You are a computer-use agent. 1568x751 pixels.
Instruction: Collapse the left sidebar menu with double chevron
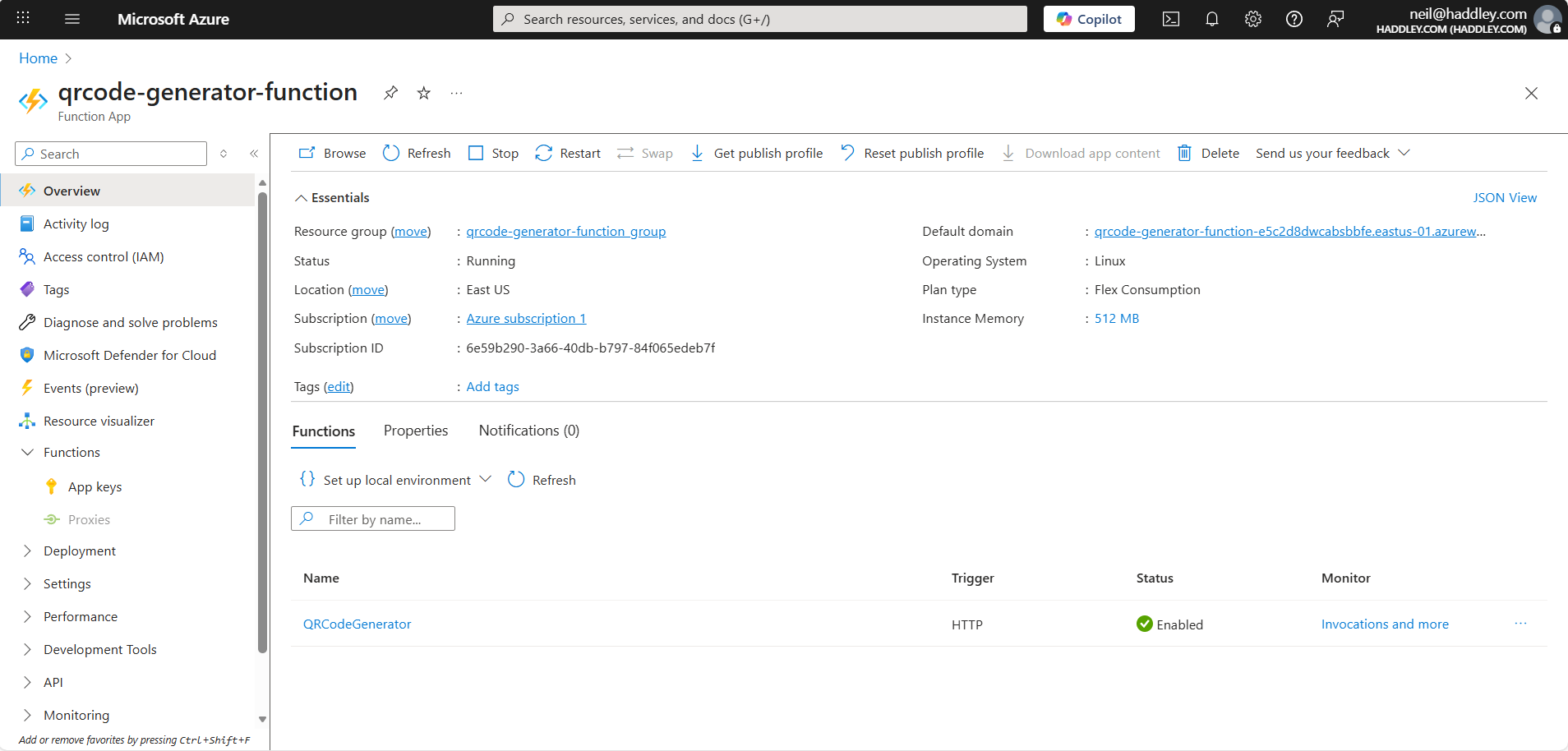click(x=254, y=154)
